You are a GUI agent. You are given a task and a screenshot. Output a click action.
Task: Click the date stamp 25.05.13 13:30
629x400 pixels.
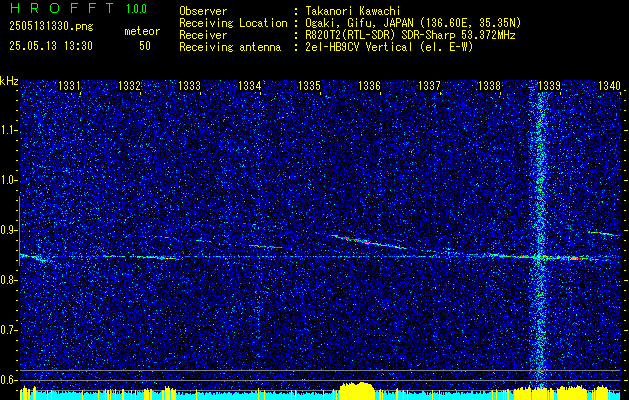51,46
